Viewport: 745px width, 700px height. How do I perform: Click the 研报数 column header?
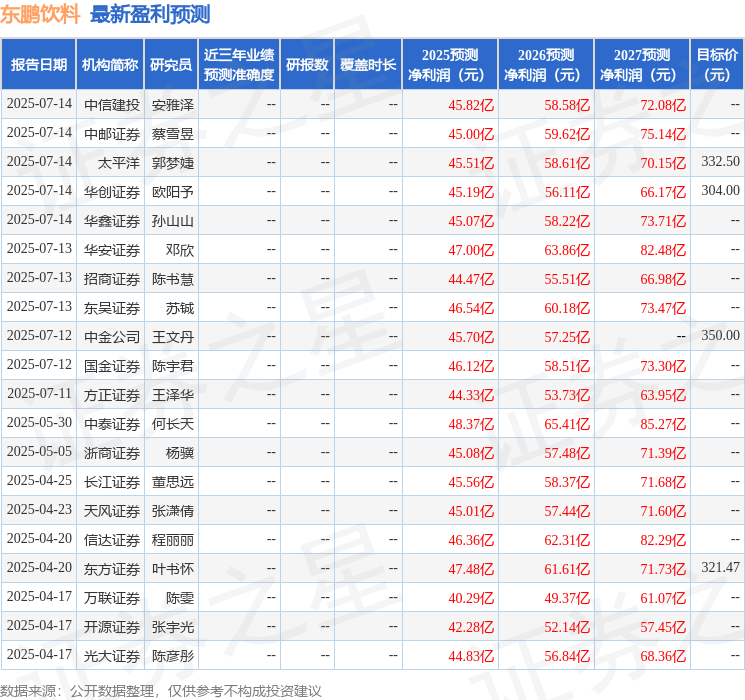pyautogui.click(x=307, y=65)
